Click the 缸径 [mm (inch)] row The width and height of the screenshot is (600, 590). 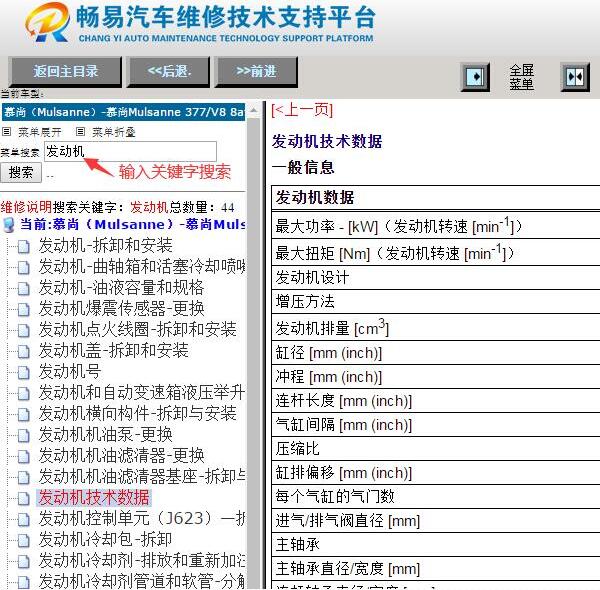pyautogui.click(x=435, y=353)
